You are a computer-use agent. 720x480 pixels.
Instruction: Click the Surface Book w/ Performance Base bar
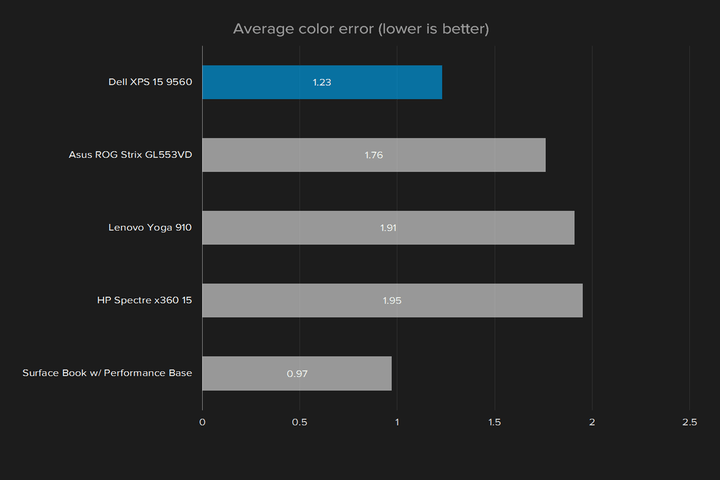tap(297, 373)
